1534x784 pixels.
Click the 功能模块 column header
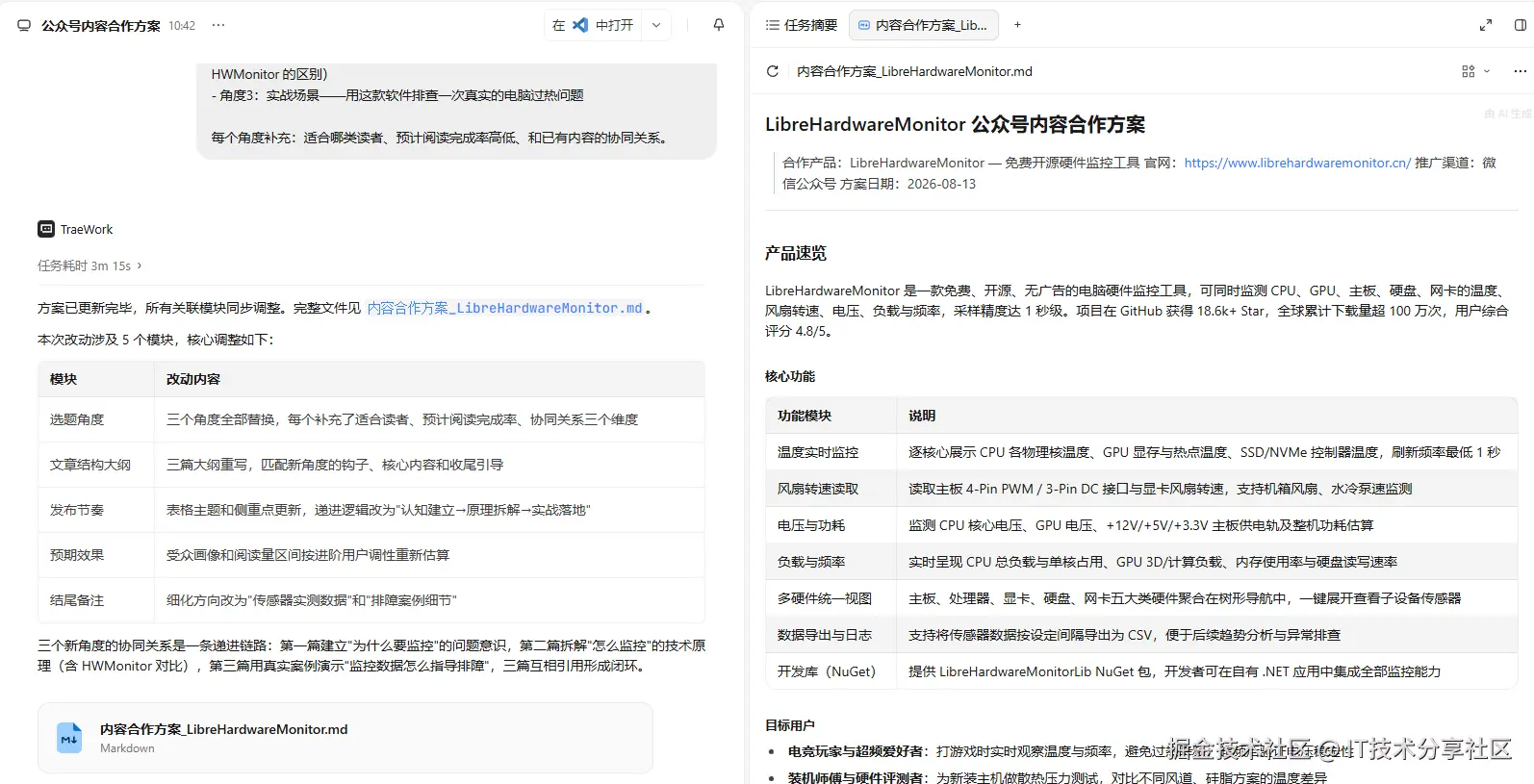(x=805, y=416)
